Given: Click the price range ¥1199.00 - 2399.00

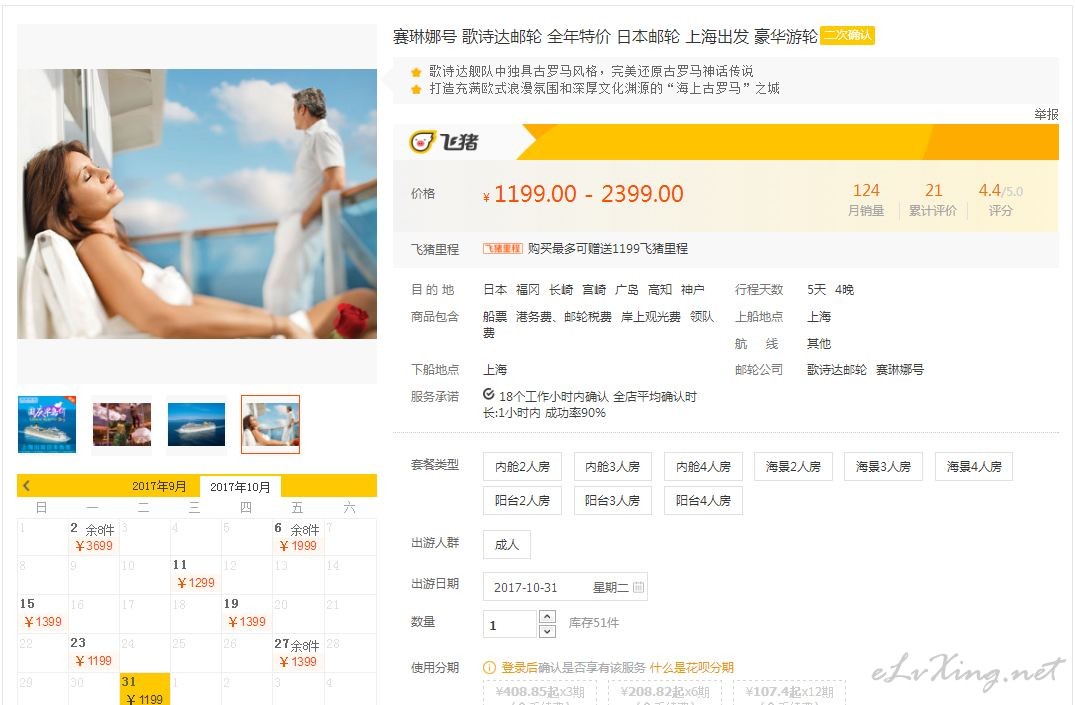Looking at the screenshot, I should 583,194.
